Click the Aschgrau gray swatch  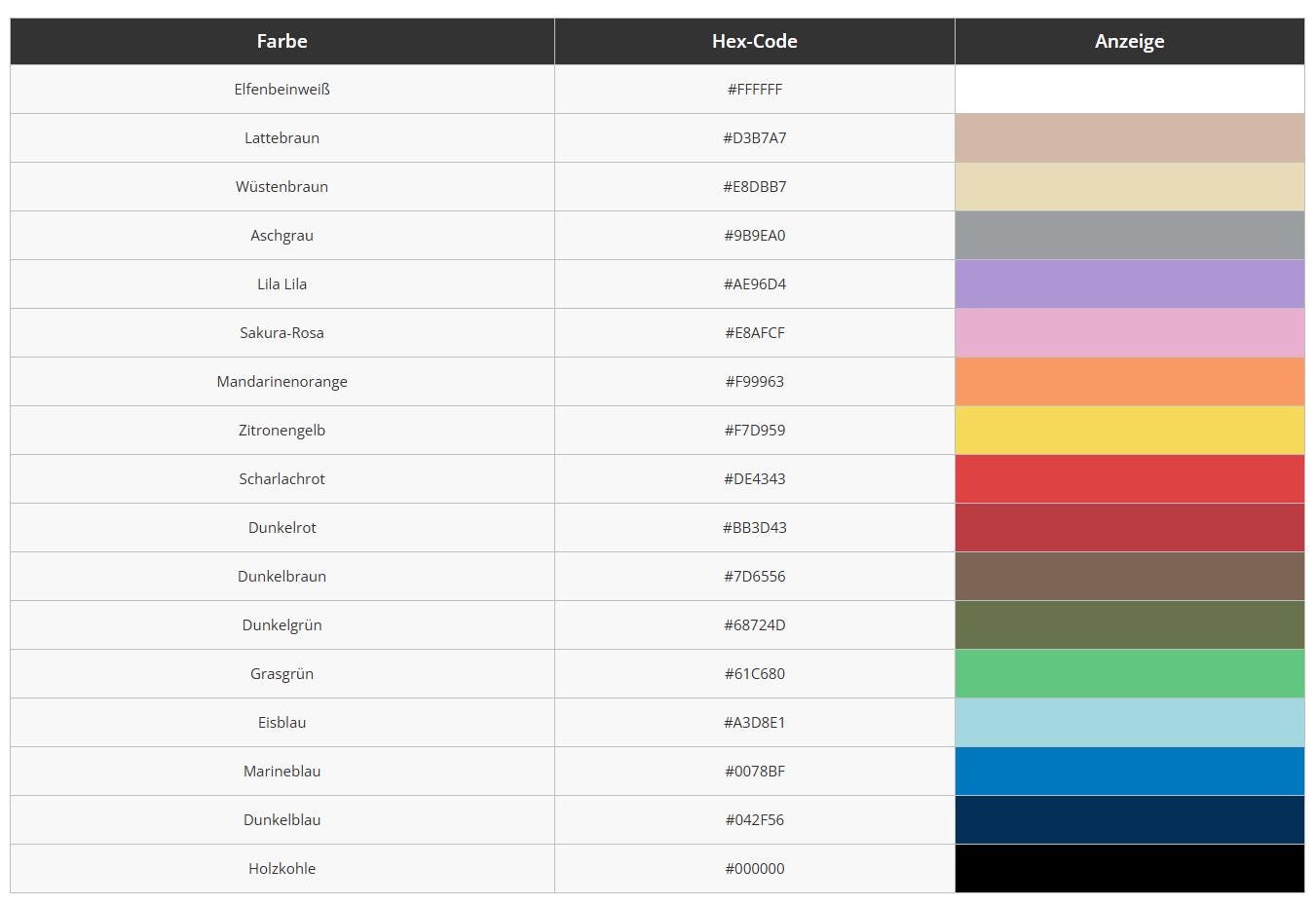click(x=1129, y=235)
